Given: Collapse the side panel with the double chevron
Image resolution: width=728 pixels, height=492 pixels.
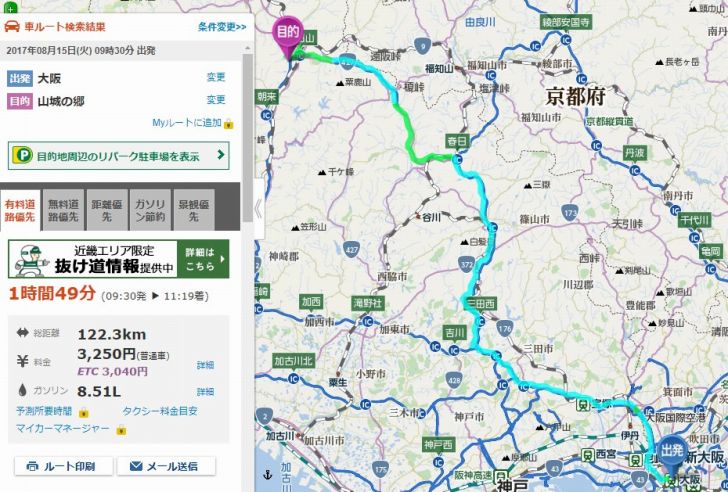Looking at the screenshot, I should pyautogui.click(x=258, y=209).
